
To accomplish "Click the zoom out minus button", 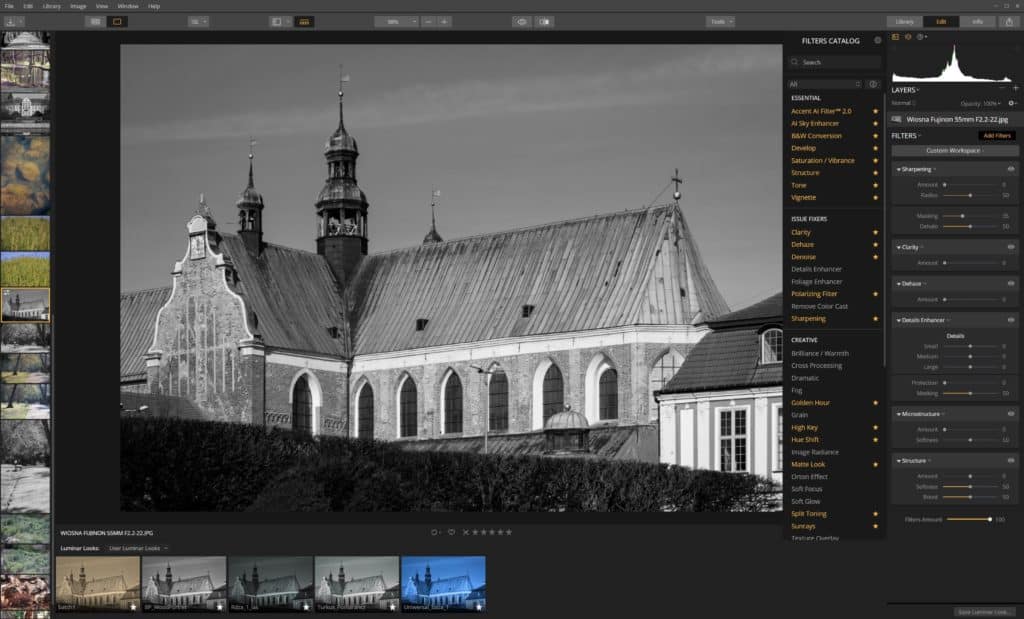I will (428, 21).
